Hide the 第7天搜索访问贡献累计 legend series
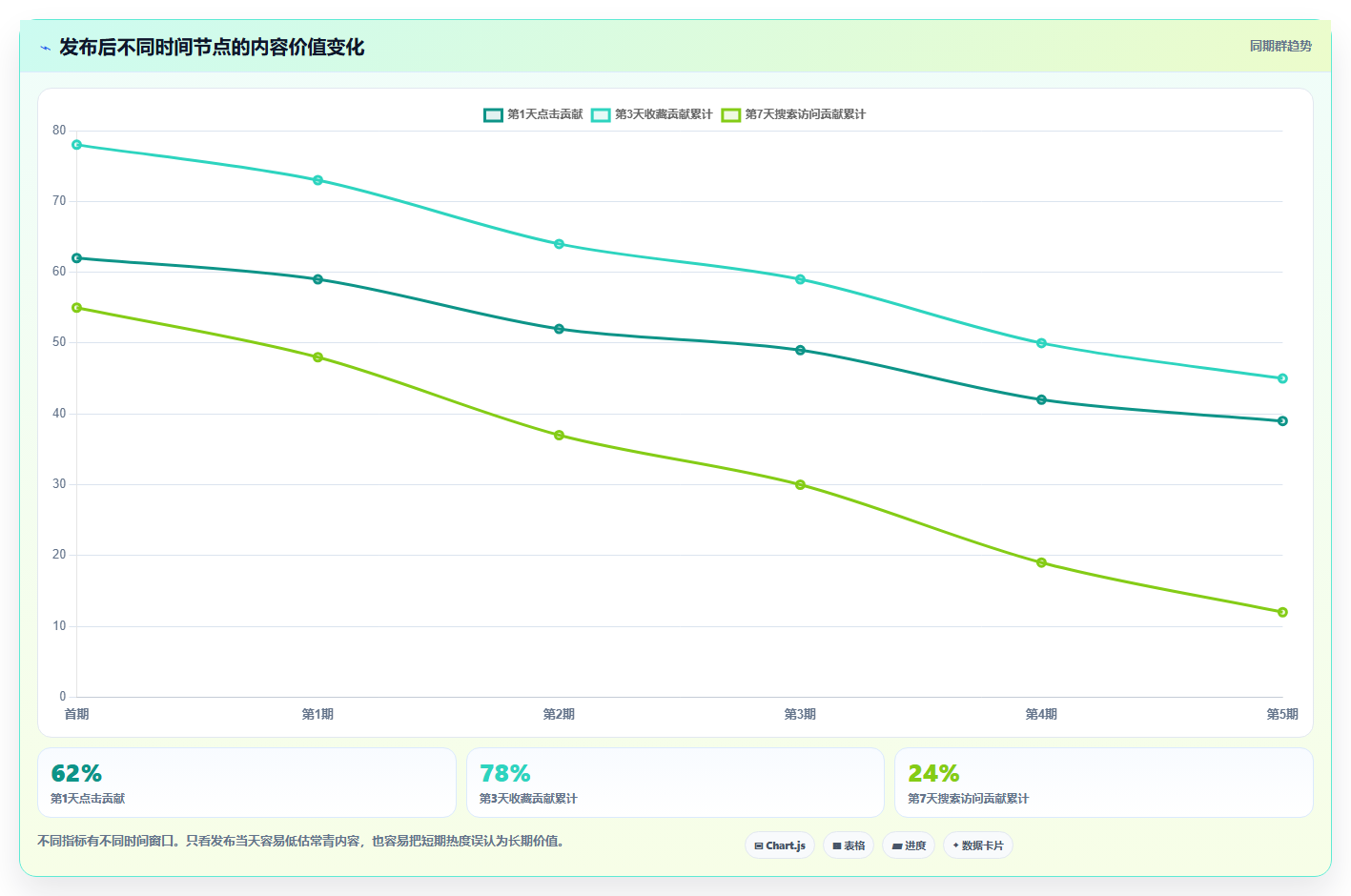Viewport: 1351px width, 896px height. [x=793, y=114]
